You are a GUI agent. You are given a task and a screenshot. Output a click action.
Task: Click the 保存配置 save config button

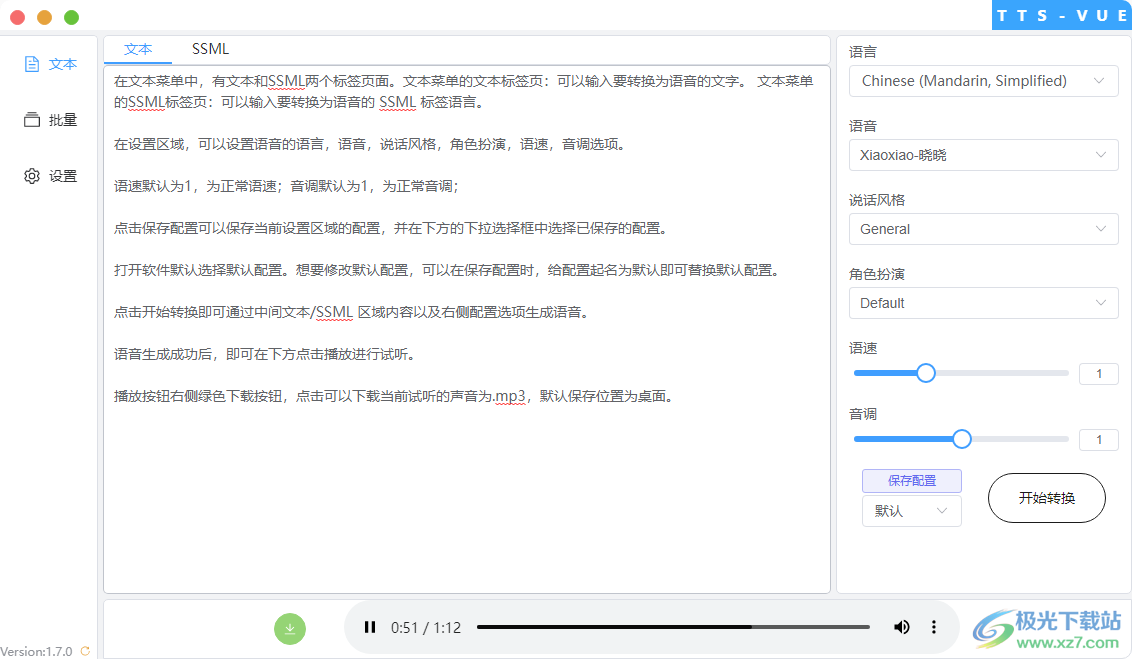911,481
